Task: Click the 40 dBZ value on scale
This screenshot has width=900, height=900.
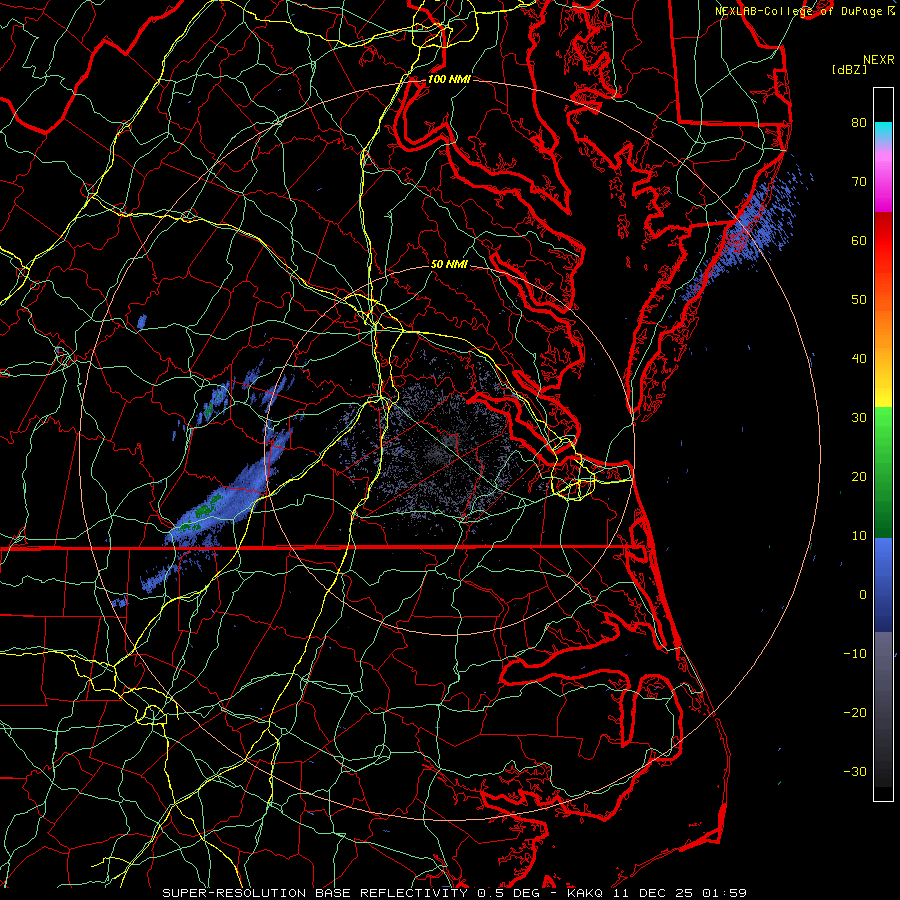Action: (859, 359)
